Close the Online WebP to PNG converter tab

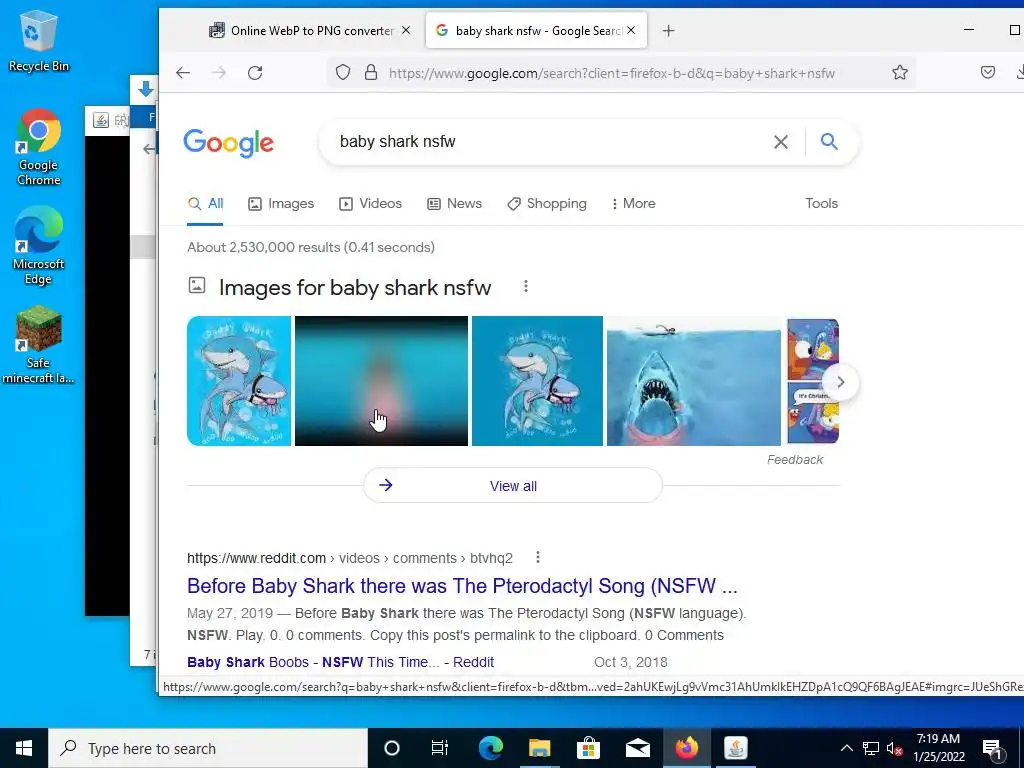[x=406, y=30]
